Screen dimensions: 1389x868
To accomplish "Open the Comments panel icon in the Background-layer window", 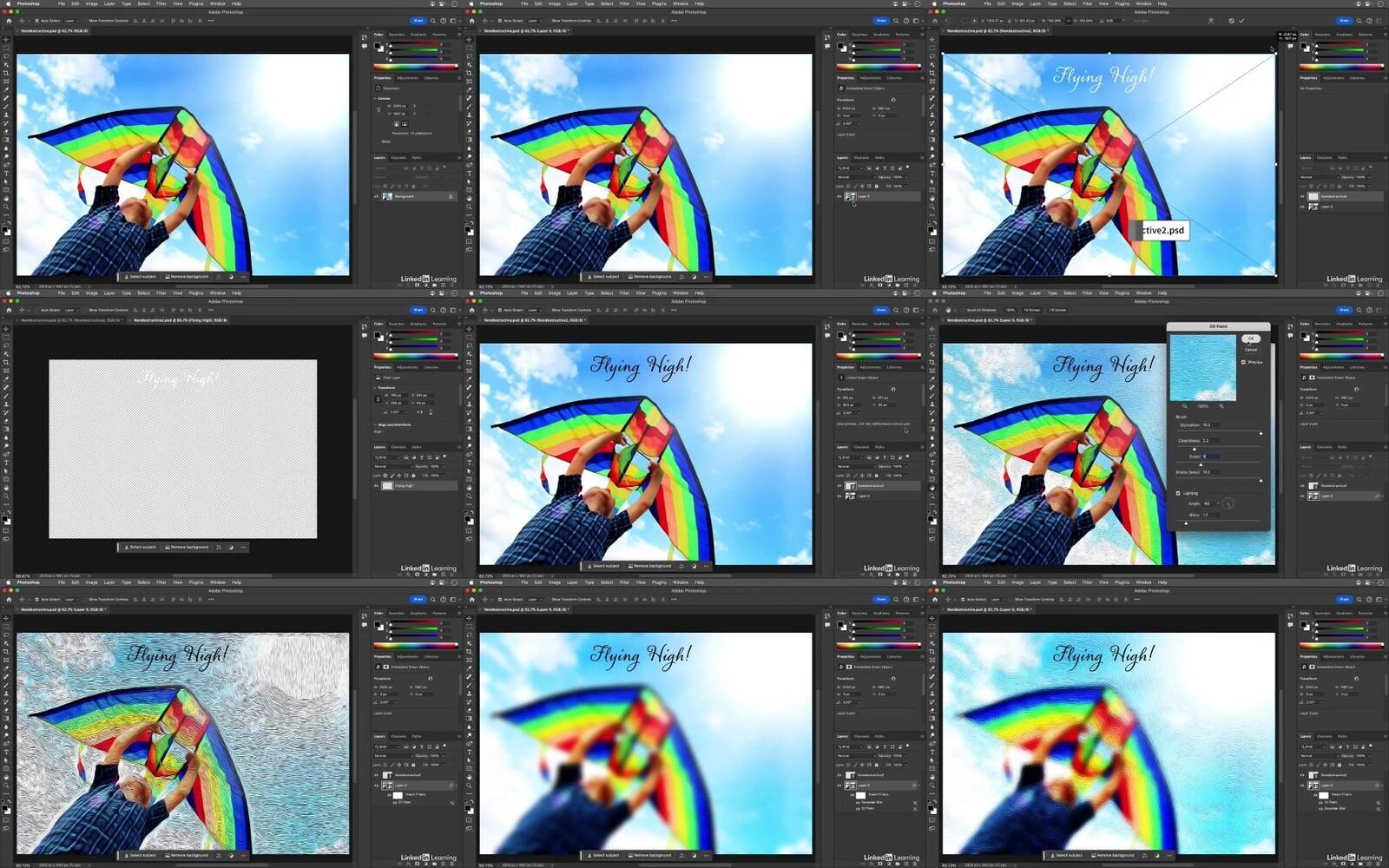I will pos(364,46).
